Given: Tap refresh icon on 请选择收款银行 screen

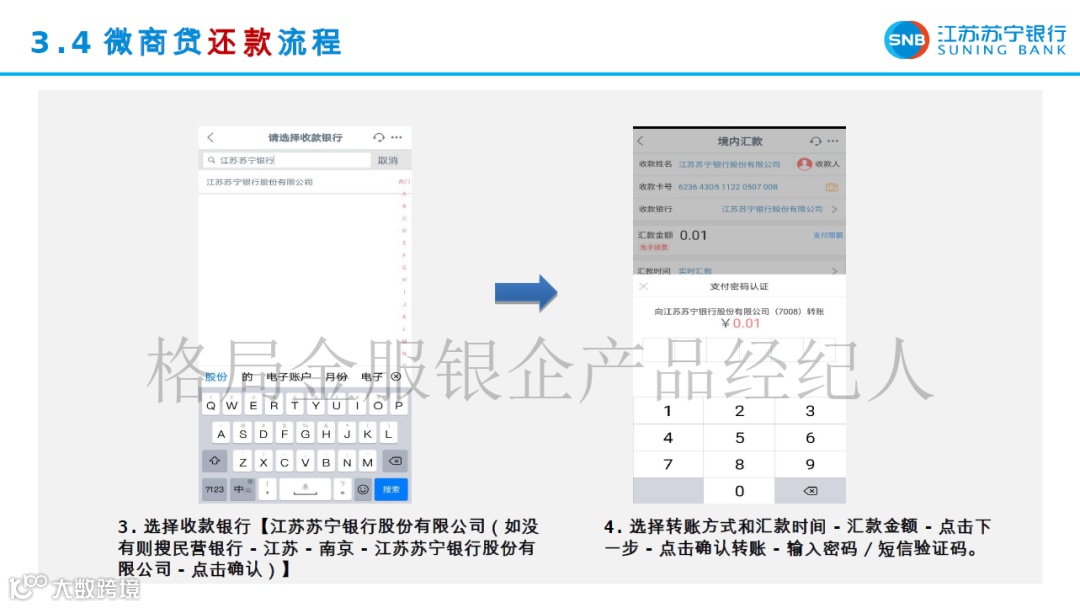Looking at the screenshot, I should click(x=379, y=138).
